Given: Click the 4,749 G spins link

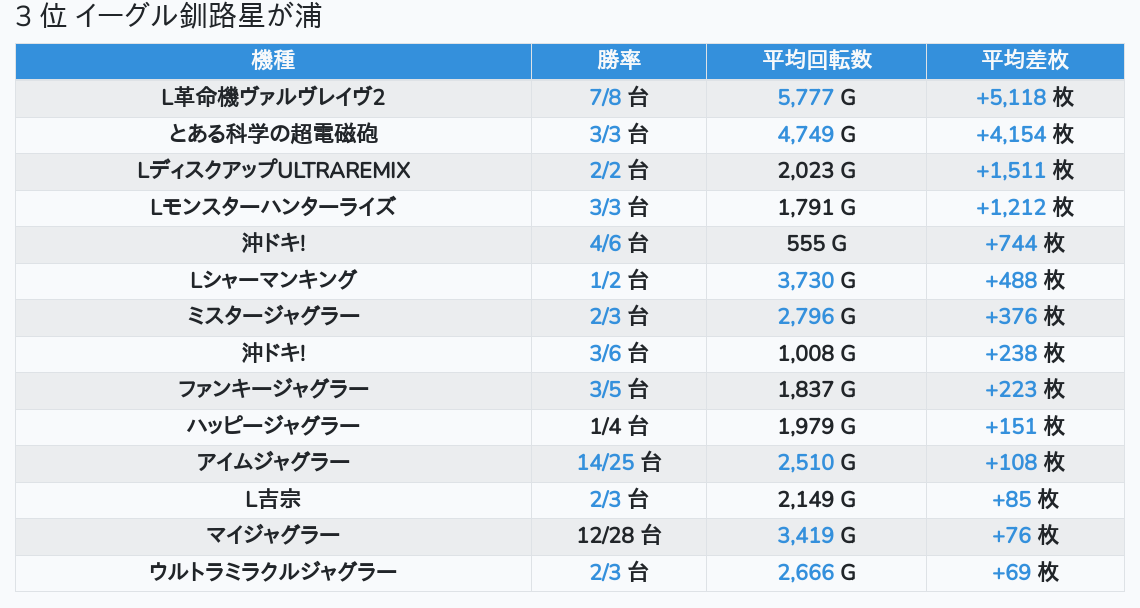Looking at the screenshot, I should pos(805,134).
